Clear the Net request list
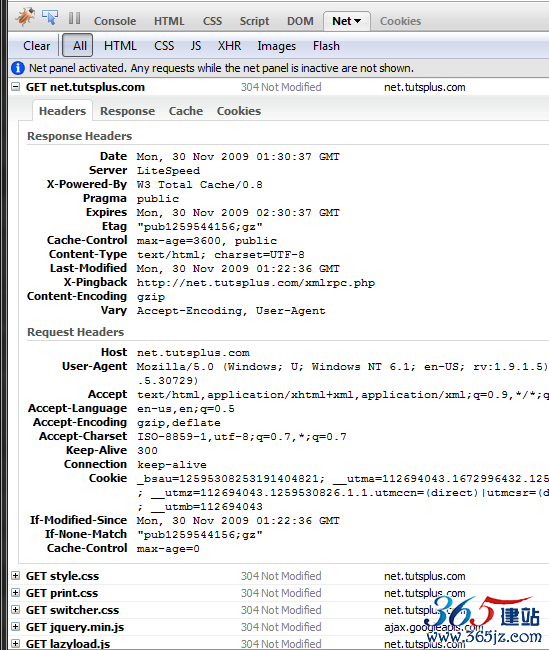 coord(36,46)
